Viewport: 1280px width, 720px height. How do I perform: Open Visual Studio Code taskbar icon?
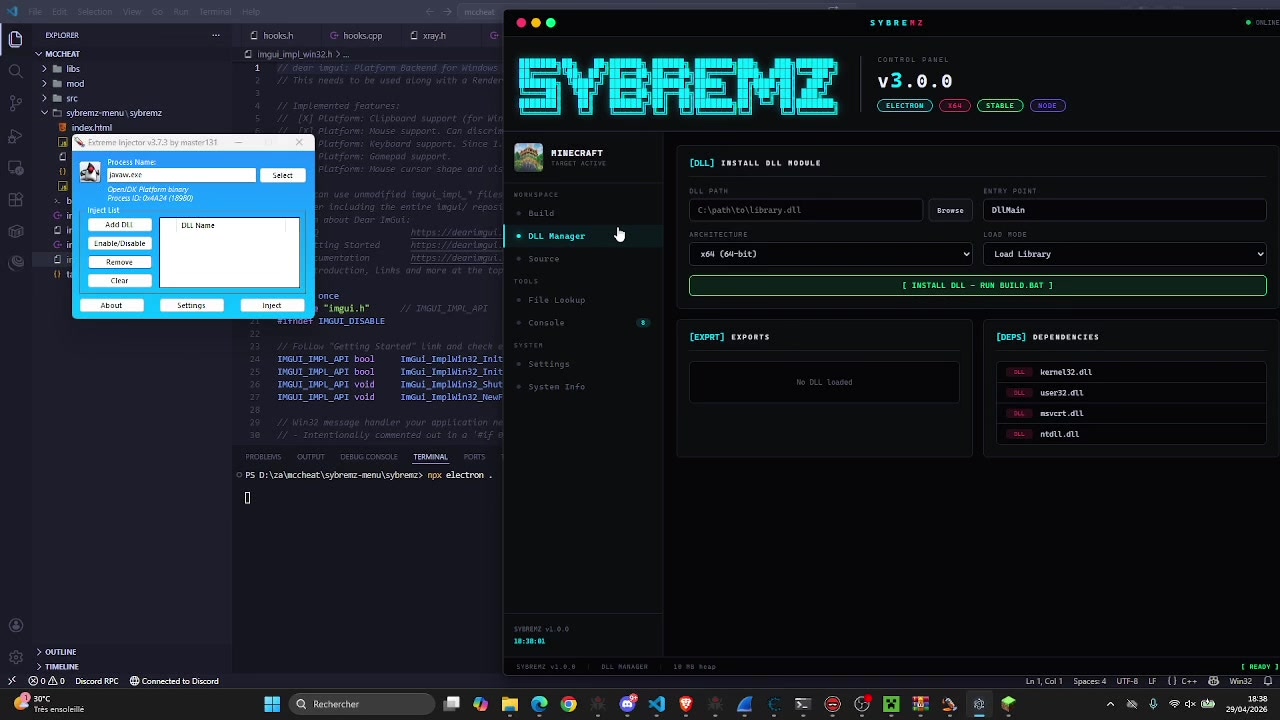coord(656,704)
